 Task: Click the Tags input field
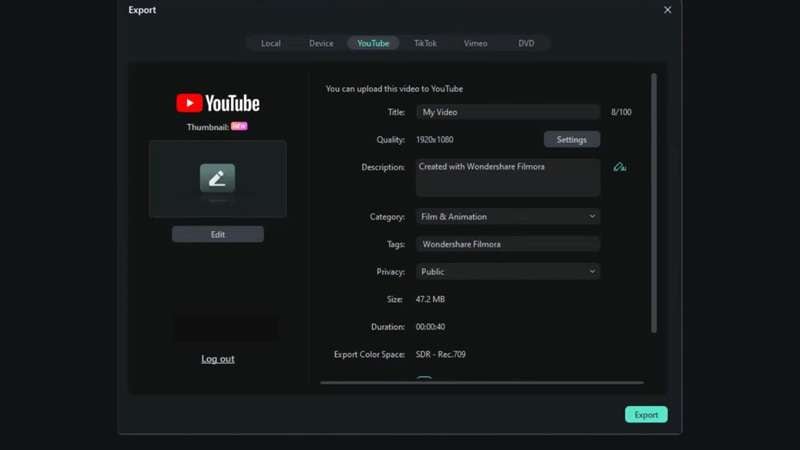pos(508,244)
